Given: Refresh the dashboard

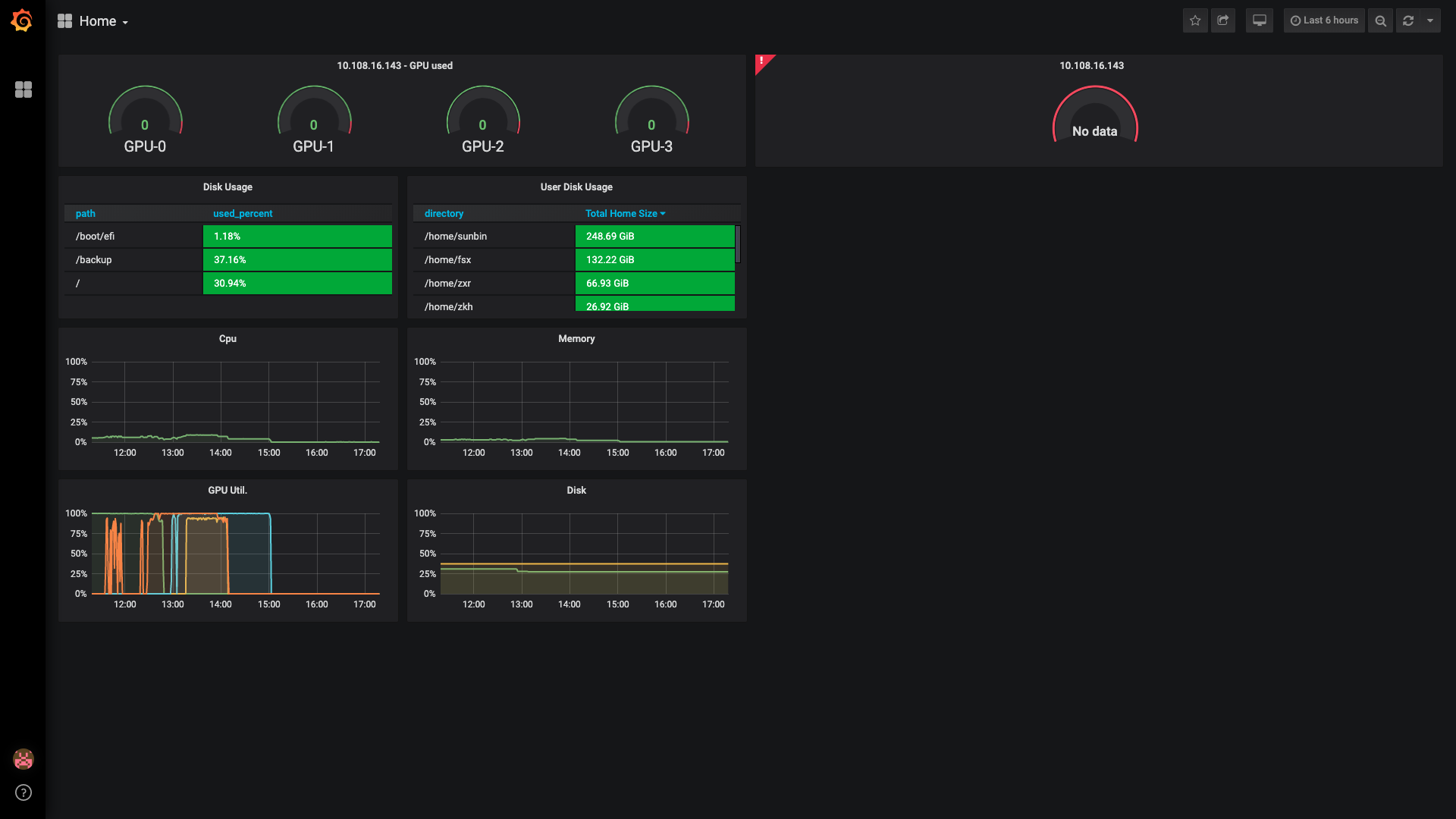Looking at the screenshot, I should [1408, 20].
